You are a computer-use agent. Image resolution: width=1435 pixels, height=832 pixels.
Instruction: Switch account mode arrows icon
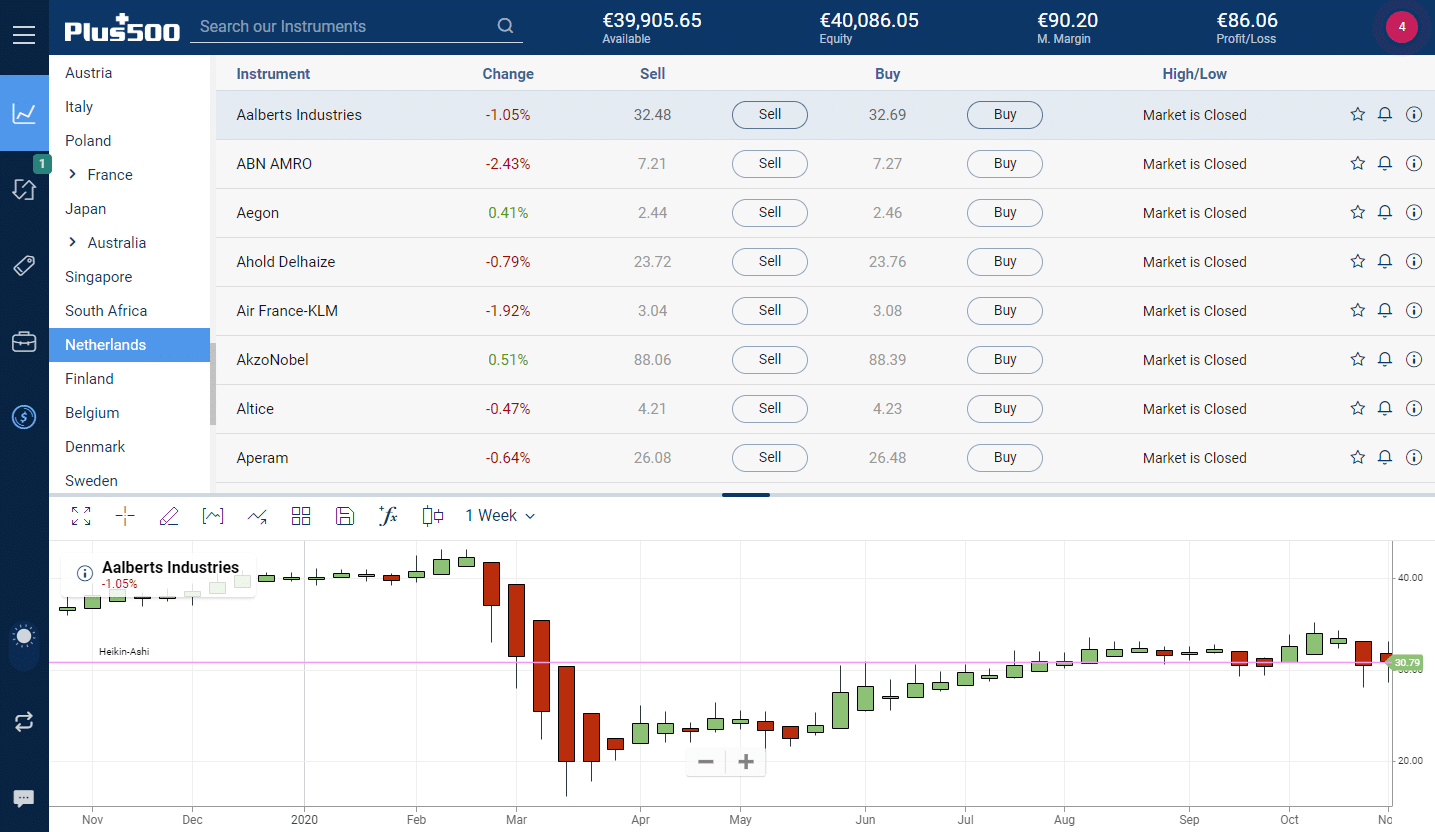point(24,721)
